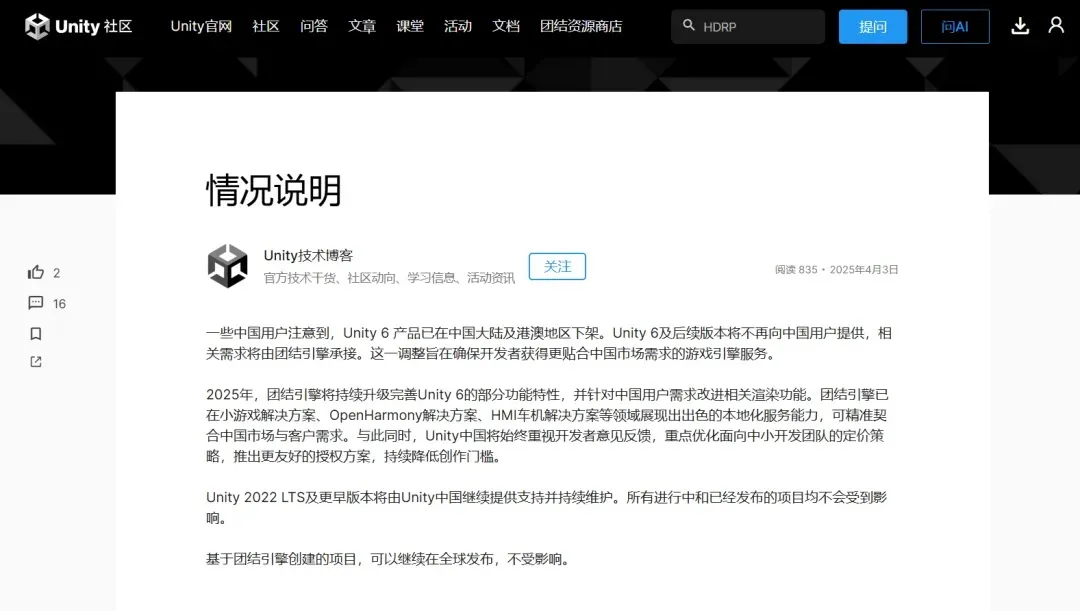Image resolution: width=1080 pixels, height=611 pixels.
Task: Click the 情况说明 article title
Action: pos(273,190)
